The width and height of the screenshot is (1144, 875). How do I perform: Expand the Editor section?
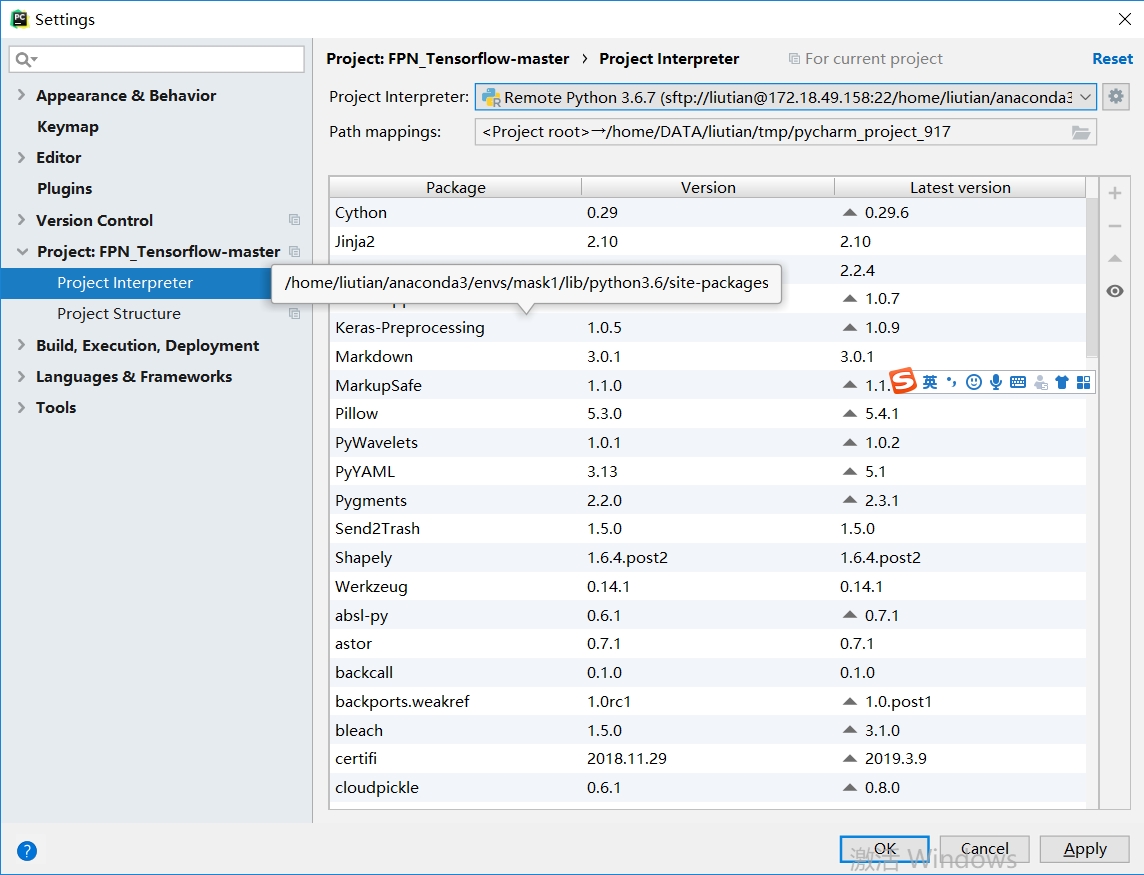21,157
